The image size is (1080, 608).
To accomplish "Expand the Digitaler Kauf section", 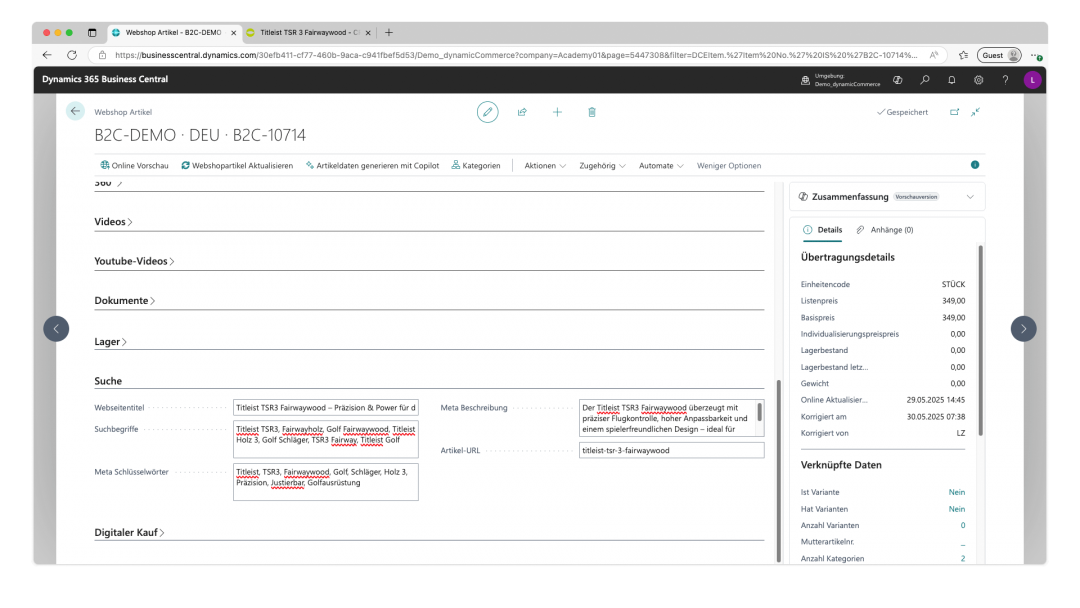I will pos(129,532).
